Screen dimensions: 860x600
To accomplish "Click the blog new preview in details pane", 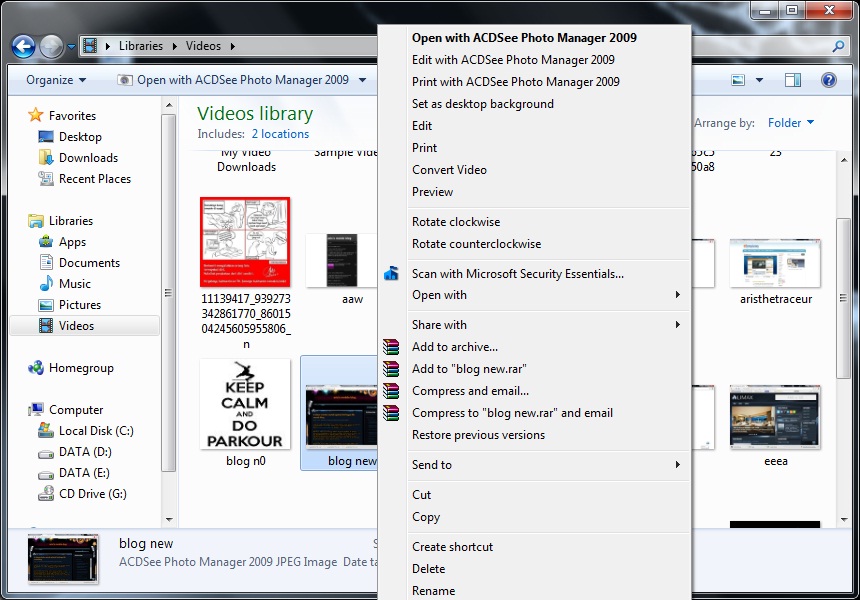I will tap(63, 559).
